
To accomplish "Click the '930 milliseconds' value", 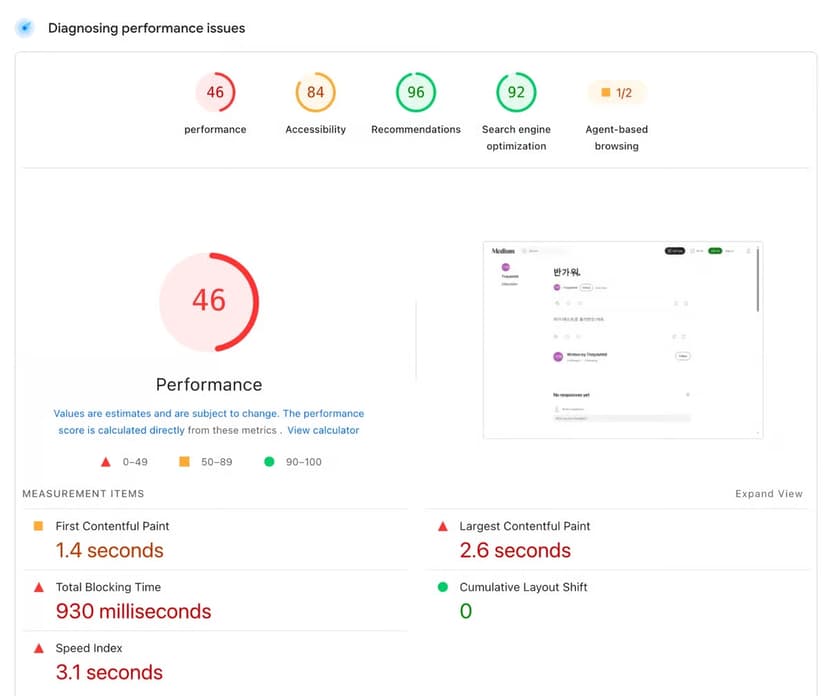I will coord(134,611).
